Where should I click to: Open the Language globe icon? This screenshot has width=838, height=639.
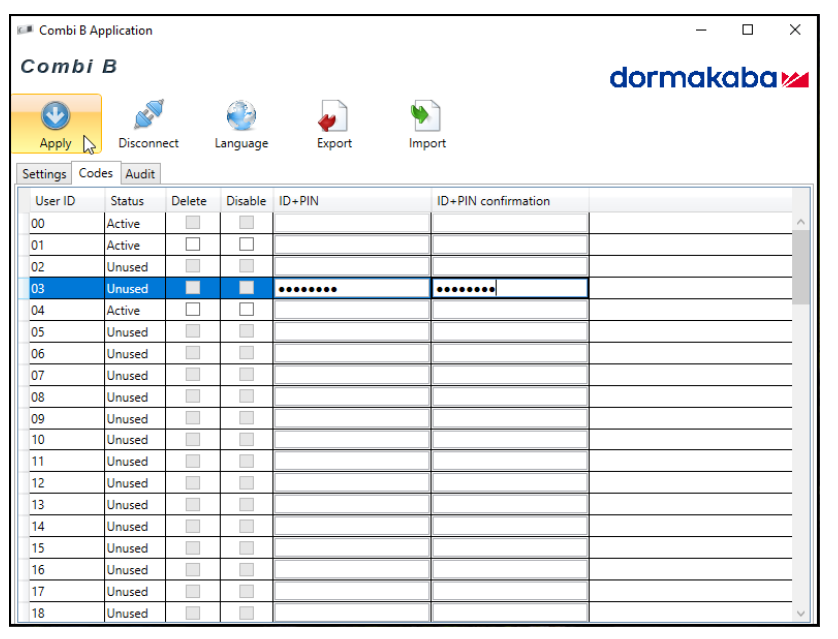tap(241, 116)
